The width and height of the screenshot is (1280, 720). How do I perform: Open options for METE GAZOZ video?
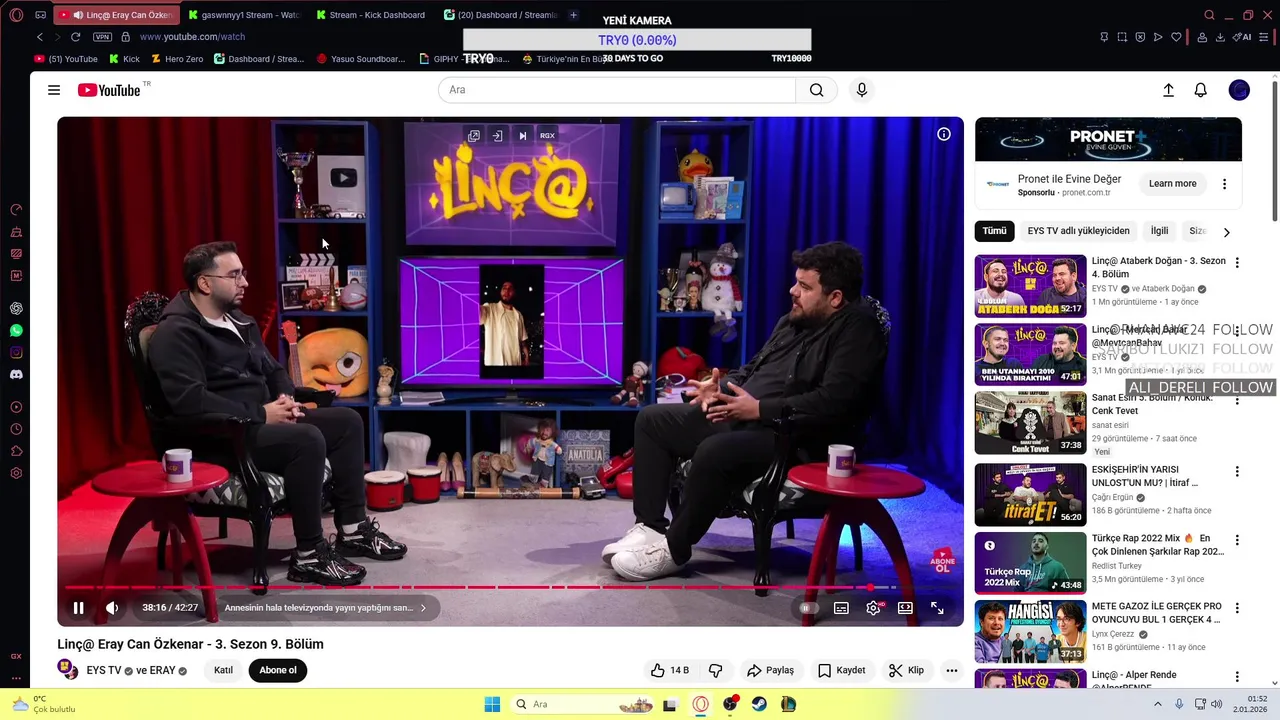(x=1237, y=608)
